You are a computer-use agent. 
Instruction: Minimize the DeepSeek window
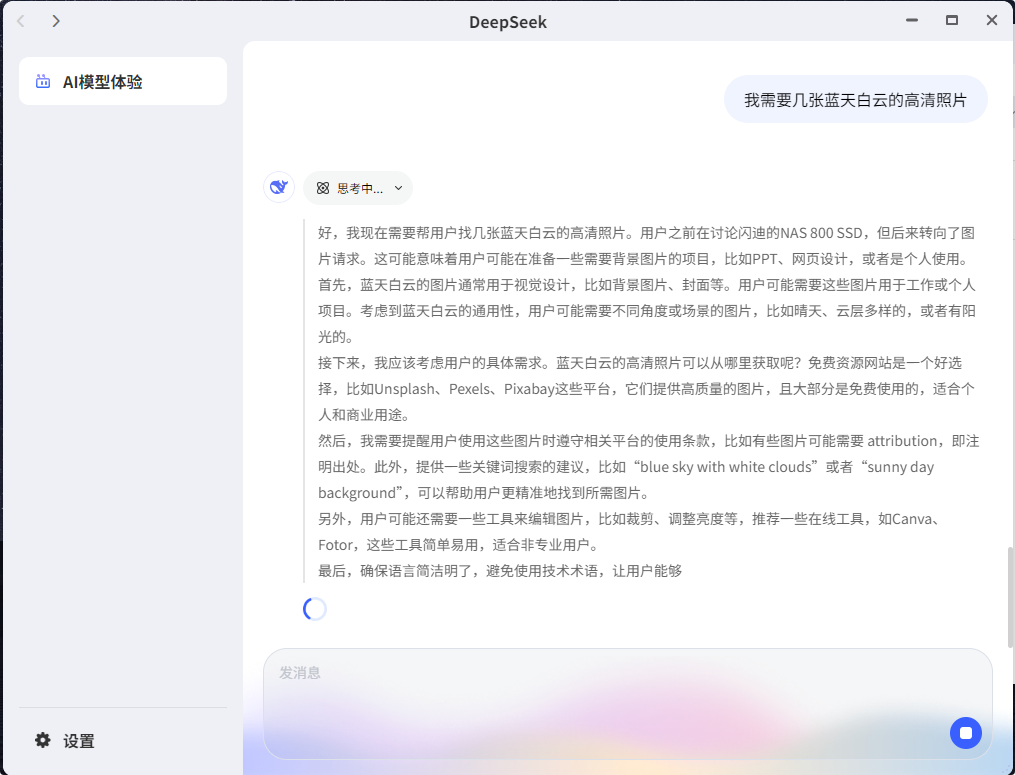click(x=912, y=21)
